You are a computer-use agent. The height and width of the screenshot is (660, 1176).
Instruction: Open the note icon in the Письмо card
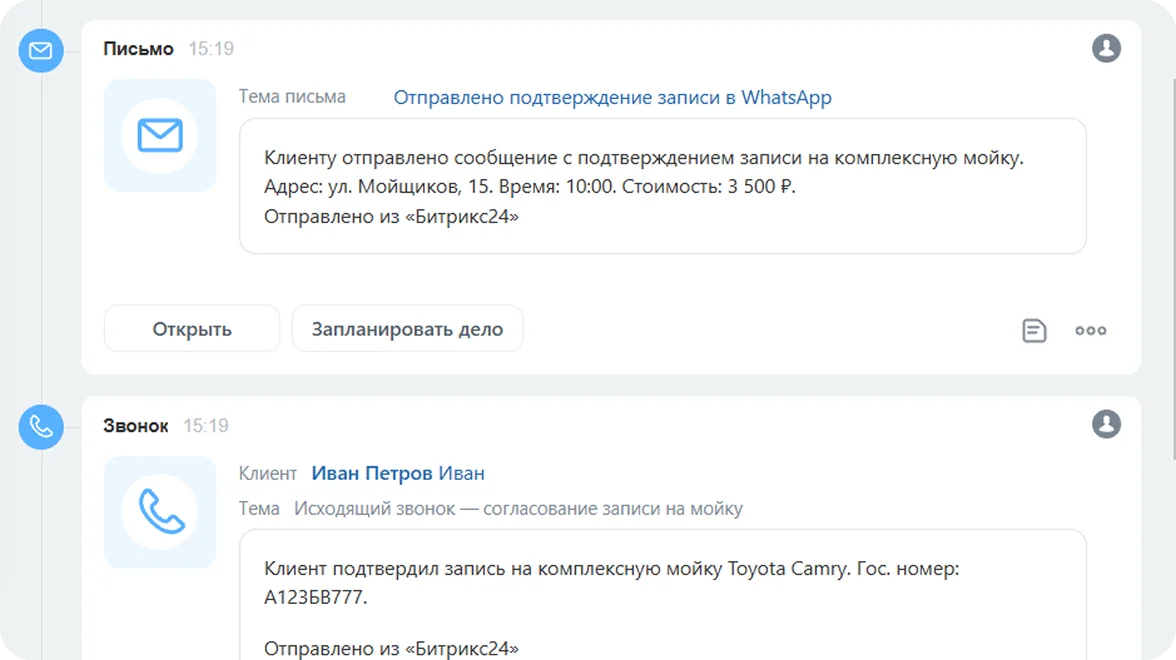pyautogui.click(x=1034, y=330)
